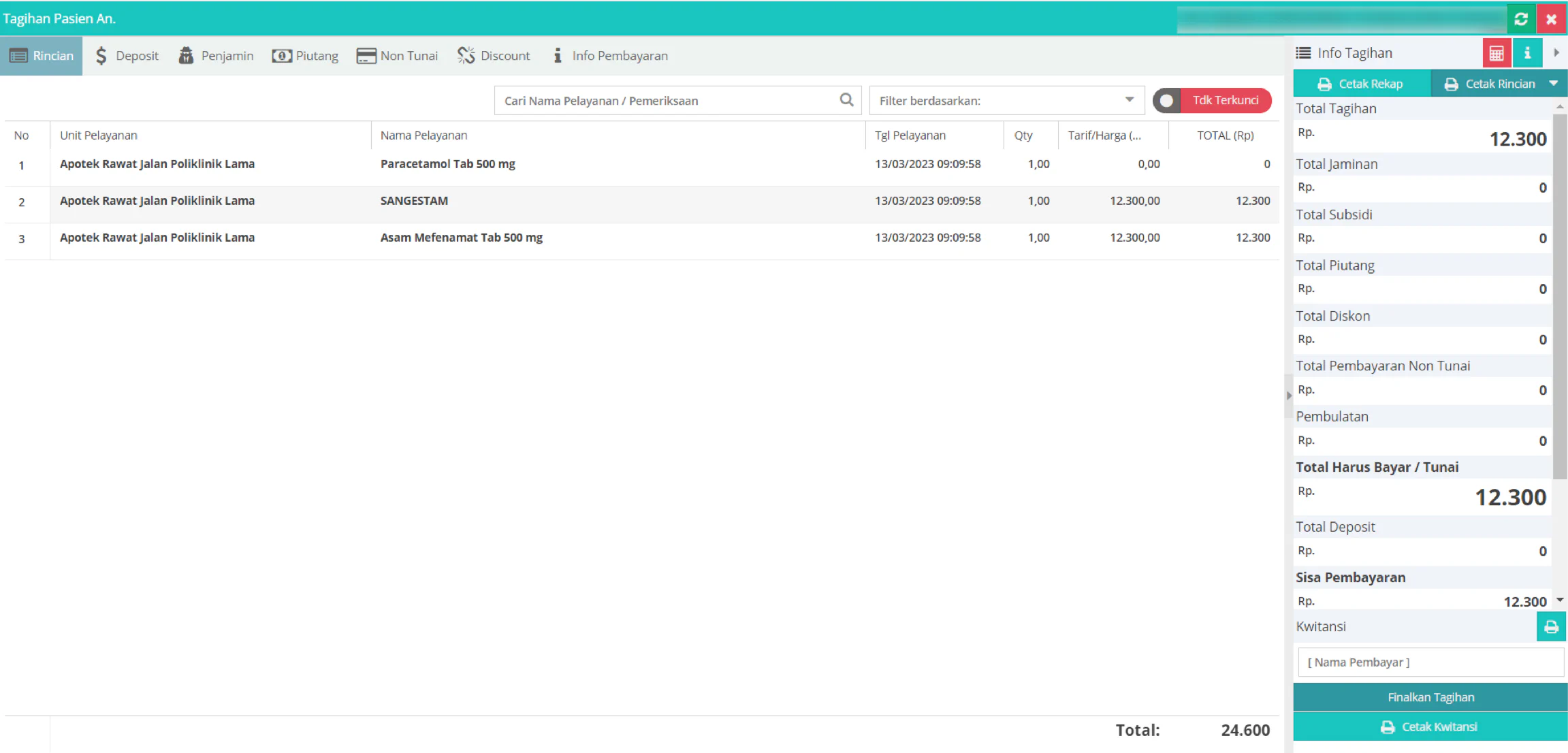The image size is (1568, 753).
Task: Click the Total Tagihan amount 12.300
Action: coord(1518,140)
